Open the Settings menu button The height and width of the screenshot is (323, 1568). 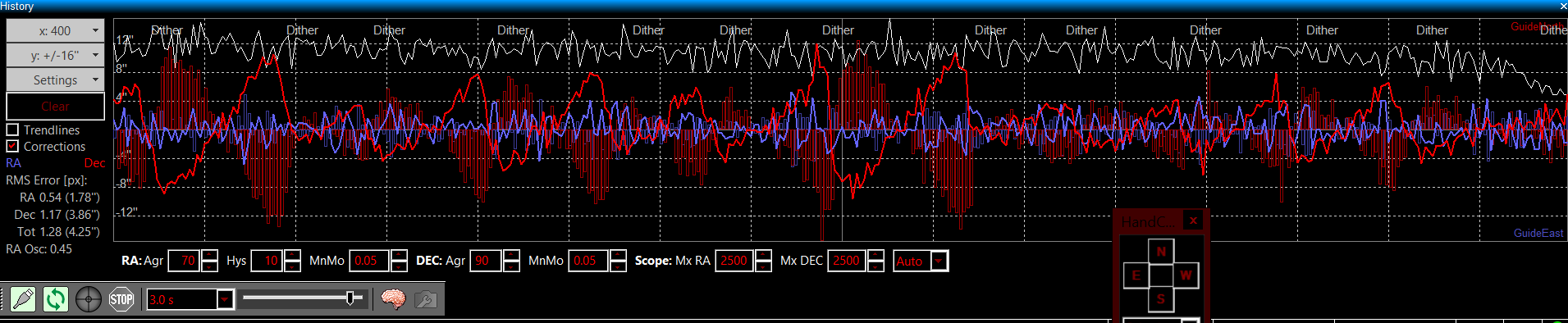56,80
